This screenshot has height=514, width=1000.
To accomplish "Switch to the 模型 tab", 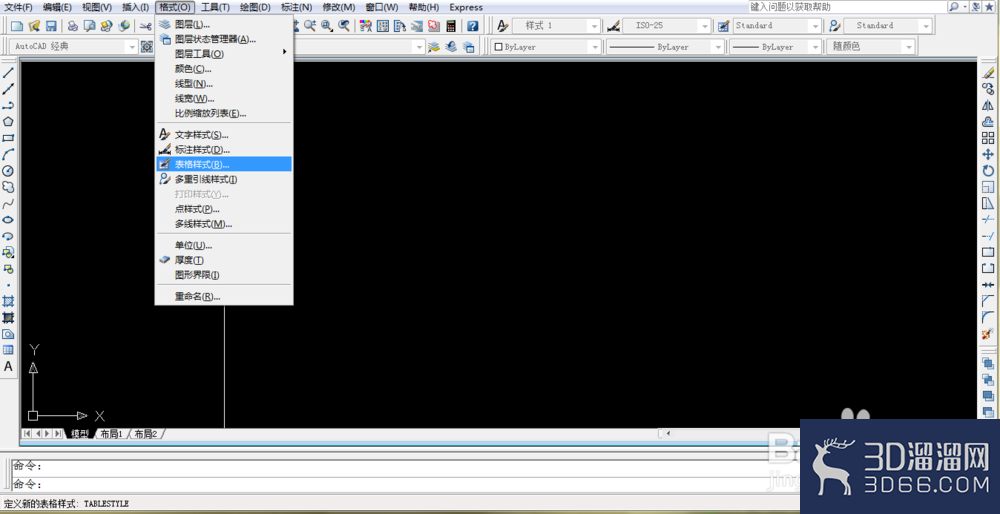I will pos(80,434).
